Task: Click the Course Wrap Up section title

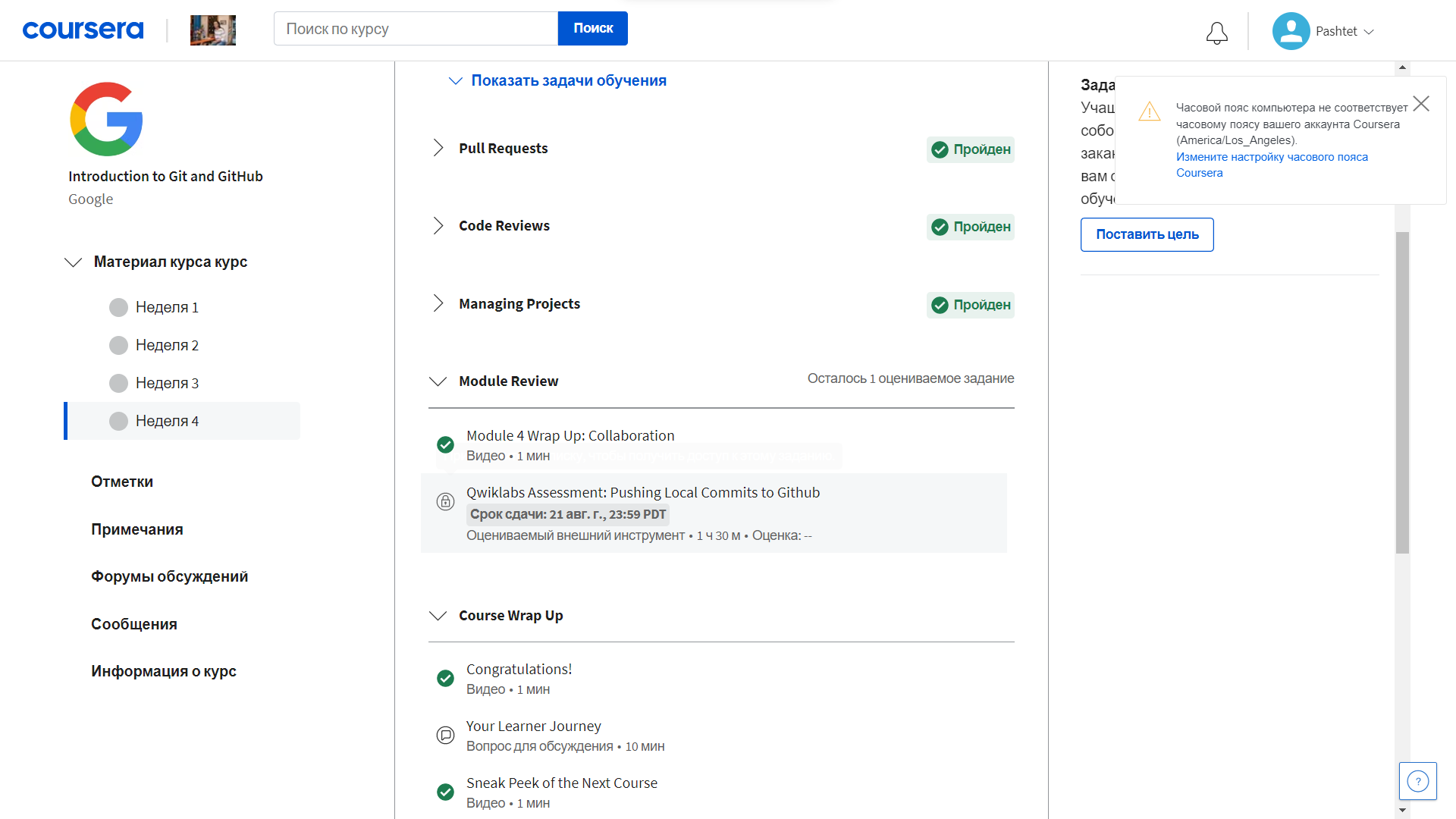Action: pyautogui.click(x=510, y=616)
